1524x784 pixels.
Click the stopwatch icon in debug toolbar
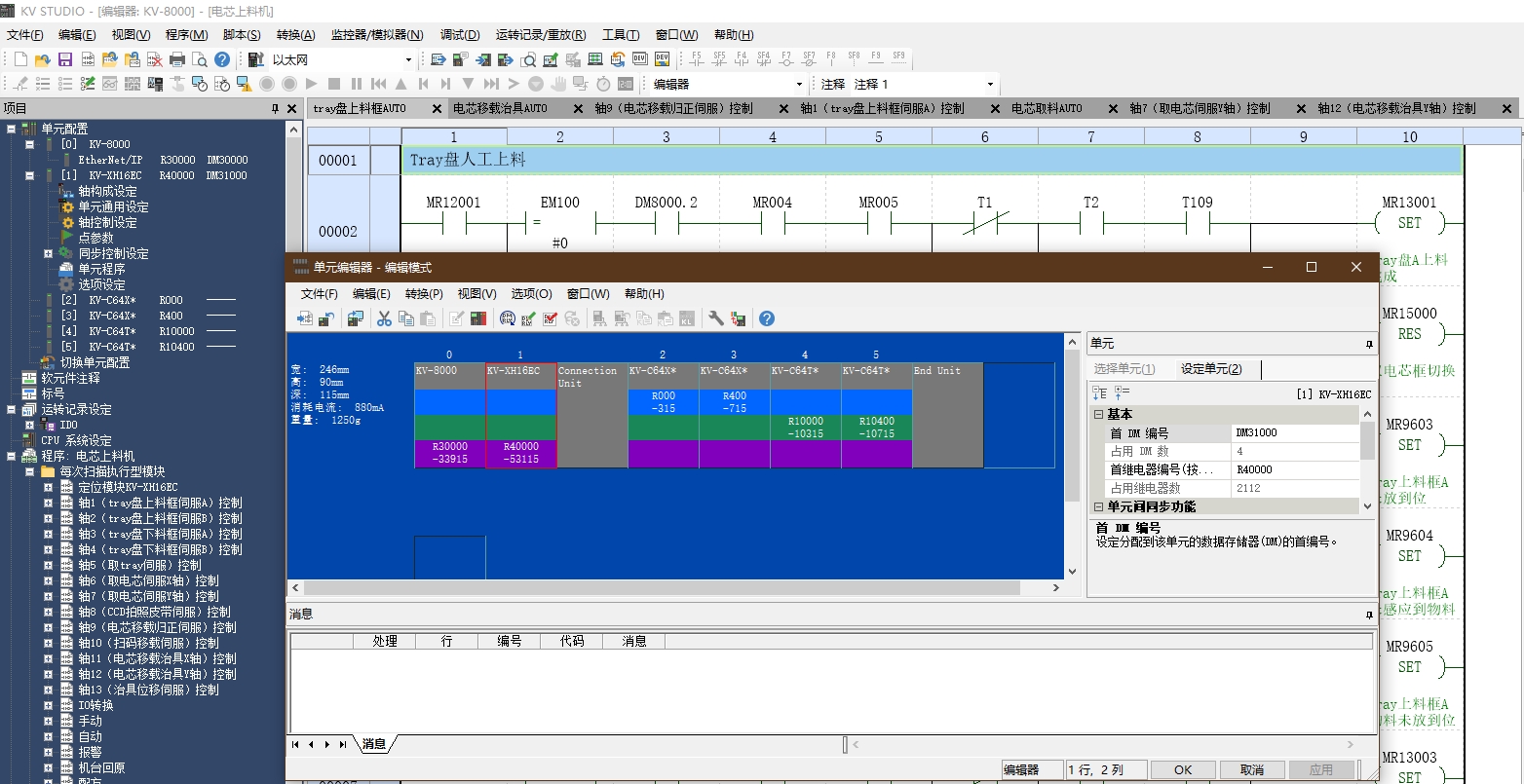point(603,84)
